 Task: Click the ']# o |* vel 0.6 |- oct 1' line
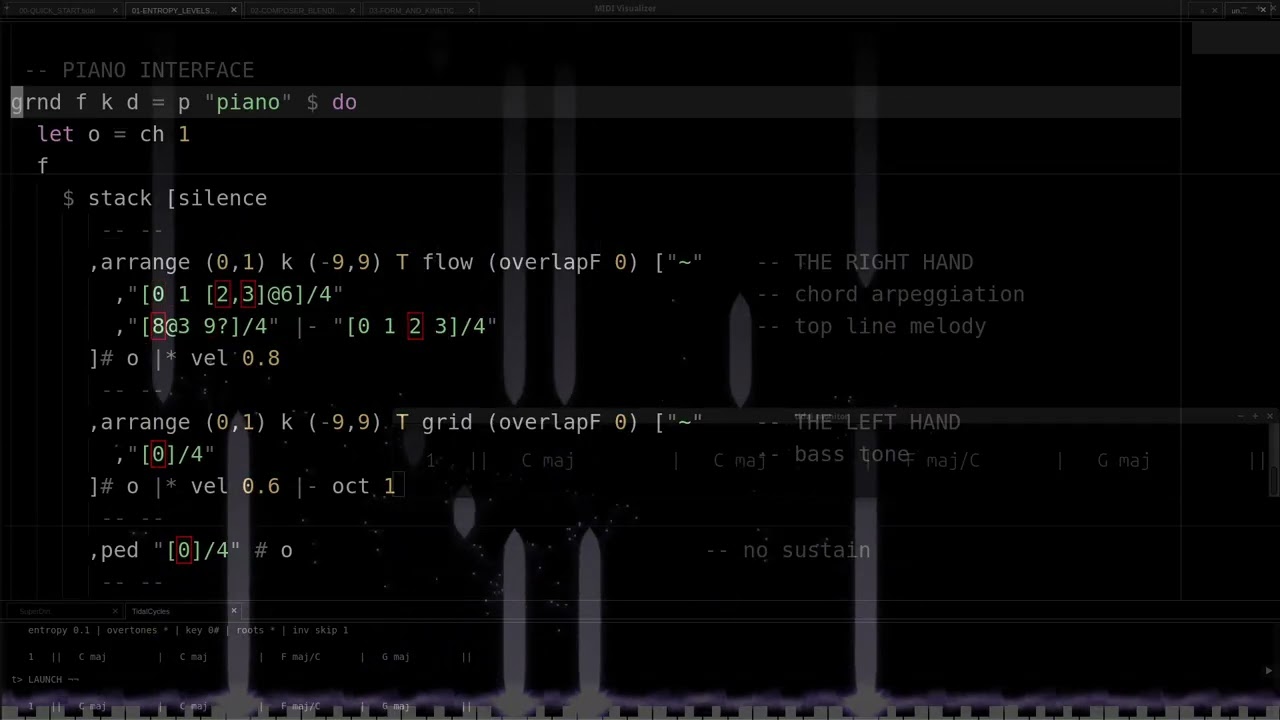243,486
